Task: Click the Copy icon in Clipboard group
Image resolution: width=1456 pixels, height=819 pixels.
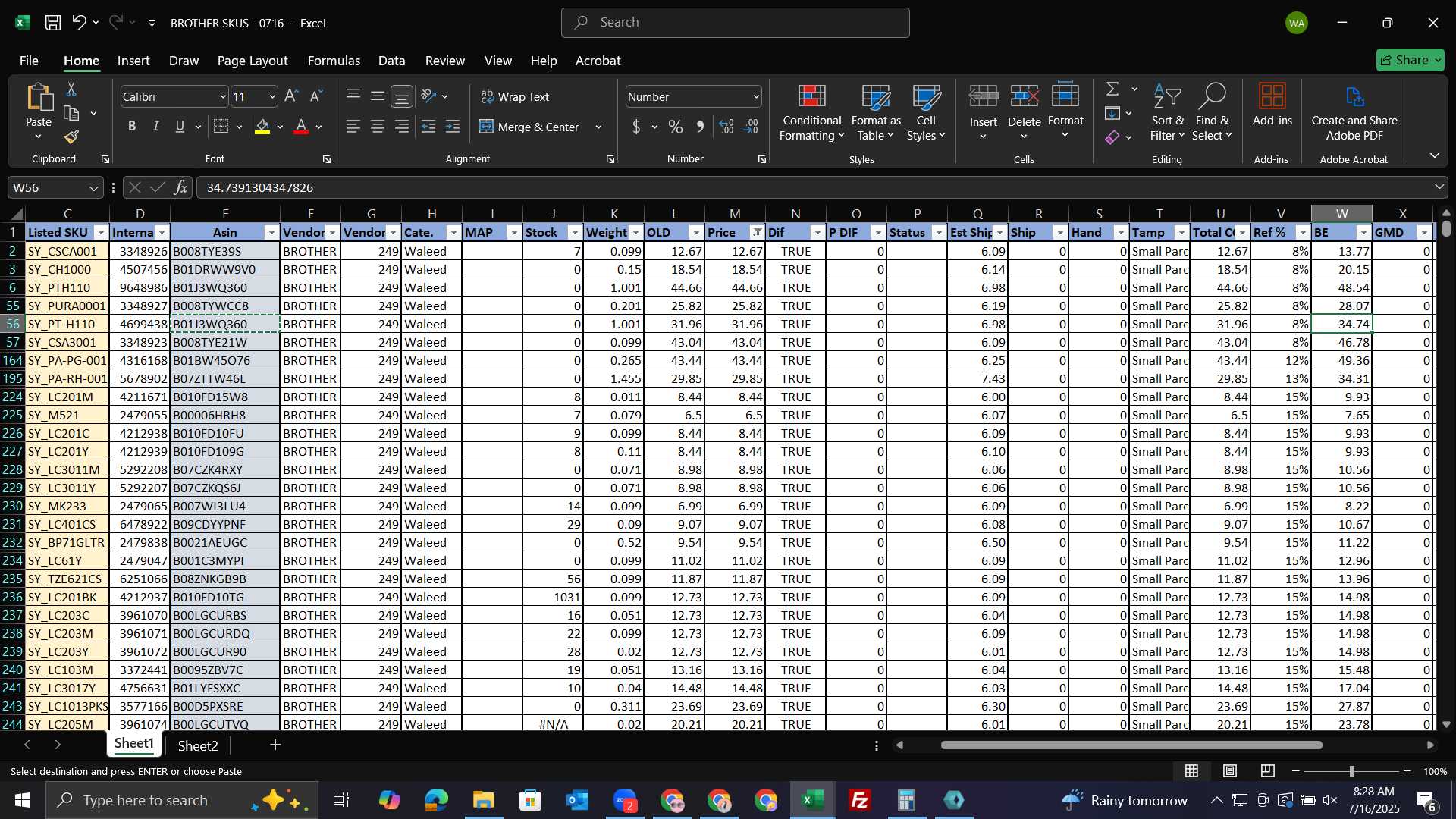Action: [71, 114]
